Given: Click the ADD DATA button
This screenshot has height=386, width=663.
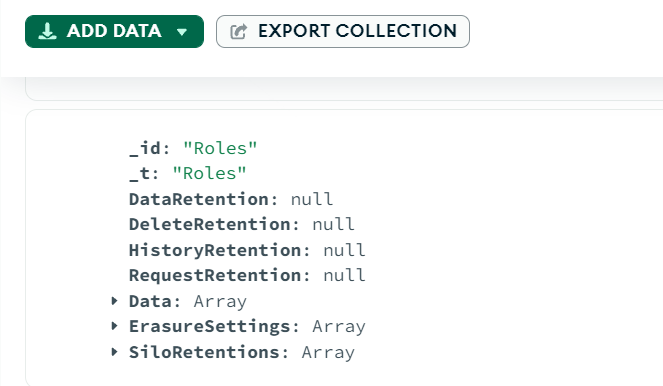Looking at the screenshot, I should click(x=114, y=31).
